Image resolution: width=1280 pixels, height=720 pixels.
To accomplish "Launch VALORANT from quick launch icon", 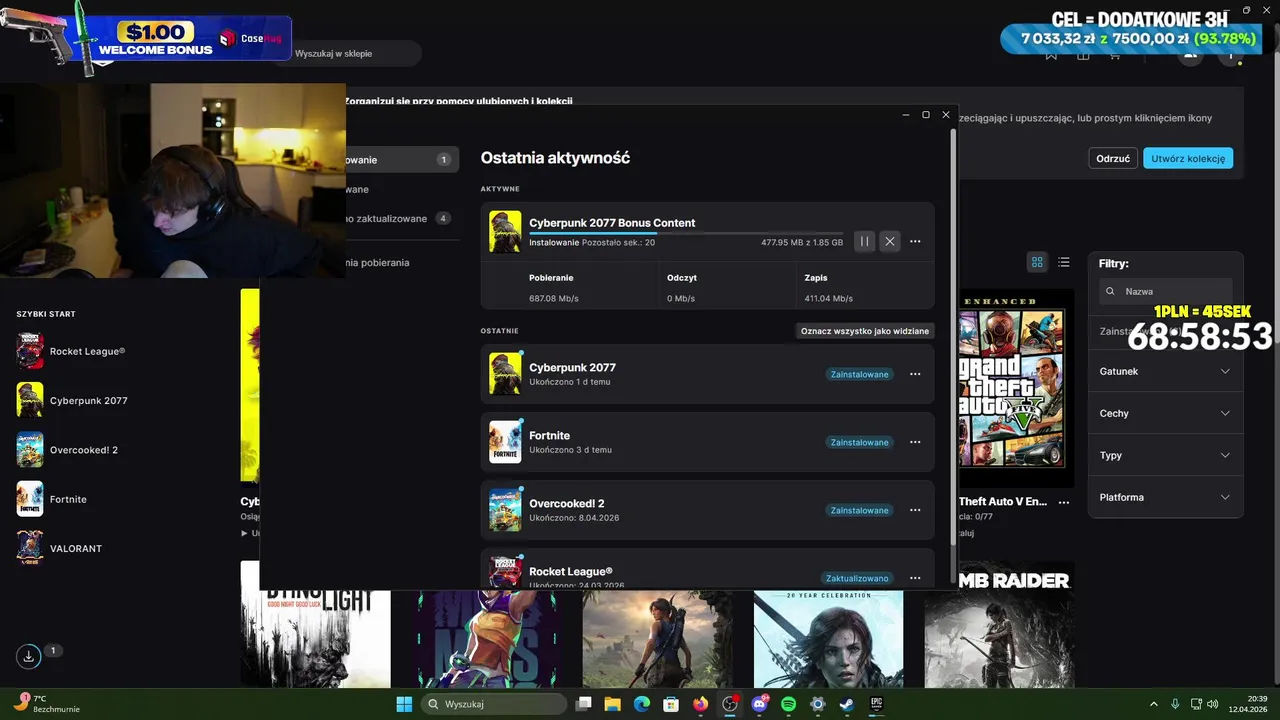I will point(30,548).
